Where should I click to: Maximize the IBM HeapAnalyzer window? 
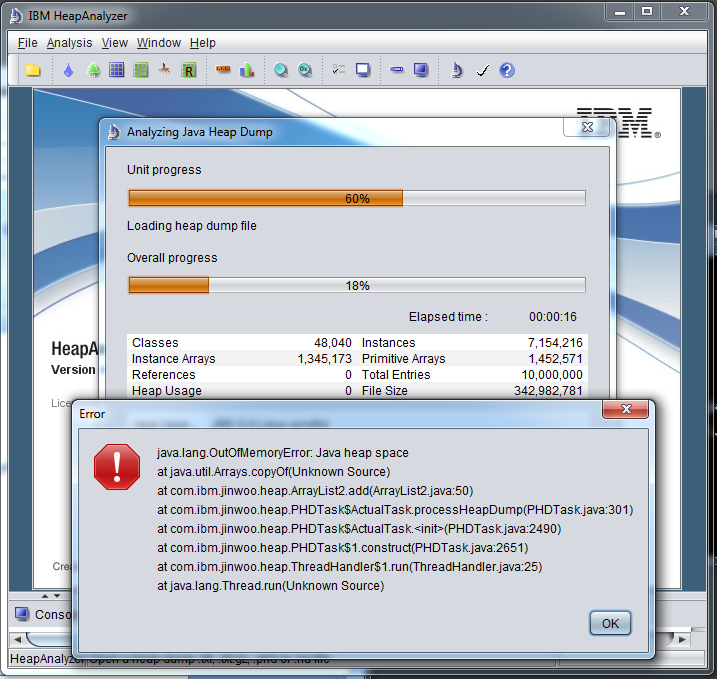click(x=647, y=12)
